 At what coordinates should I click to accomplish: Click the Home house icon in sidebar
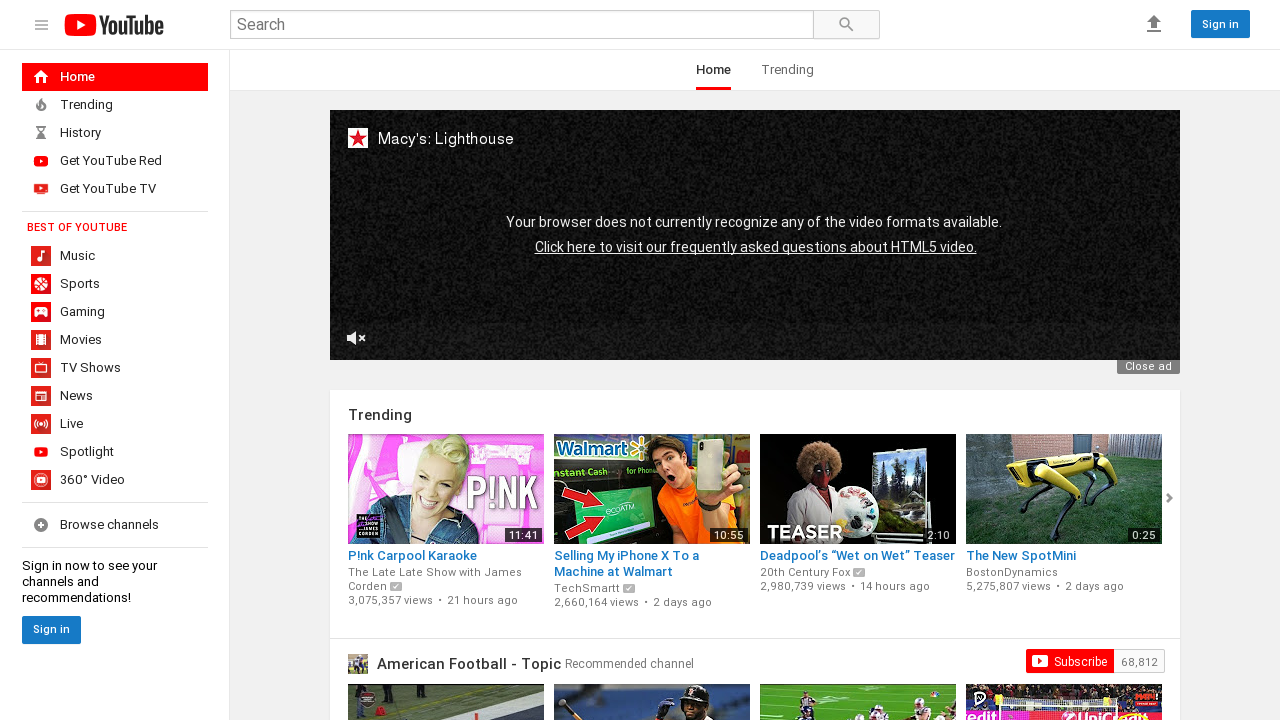(41, 77)
